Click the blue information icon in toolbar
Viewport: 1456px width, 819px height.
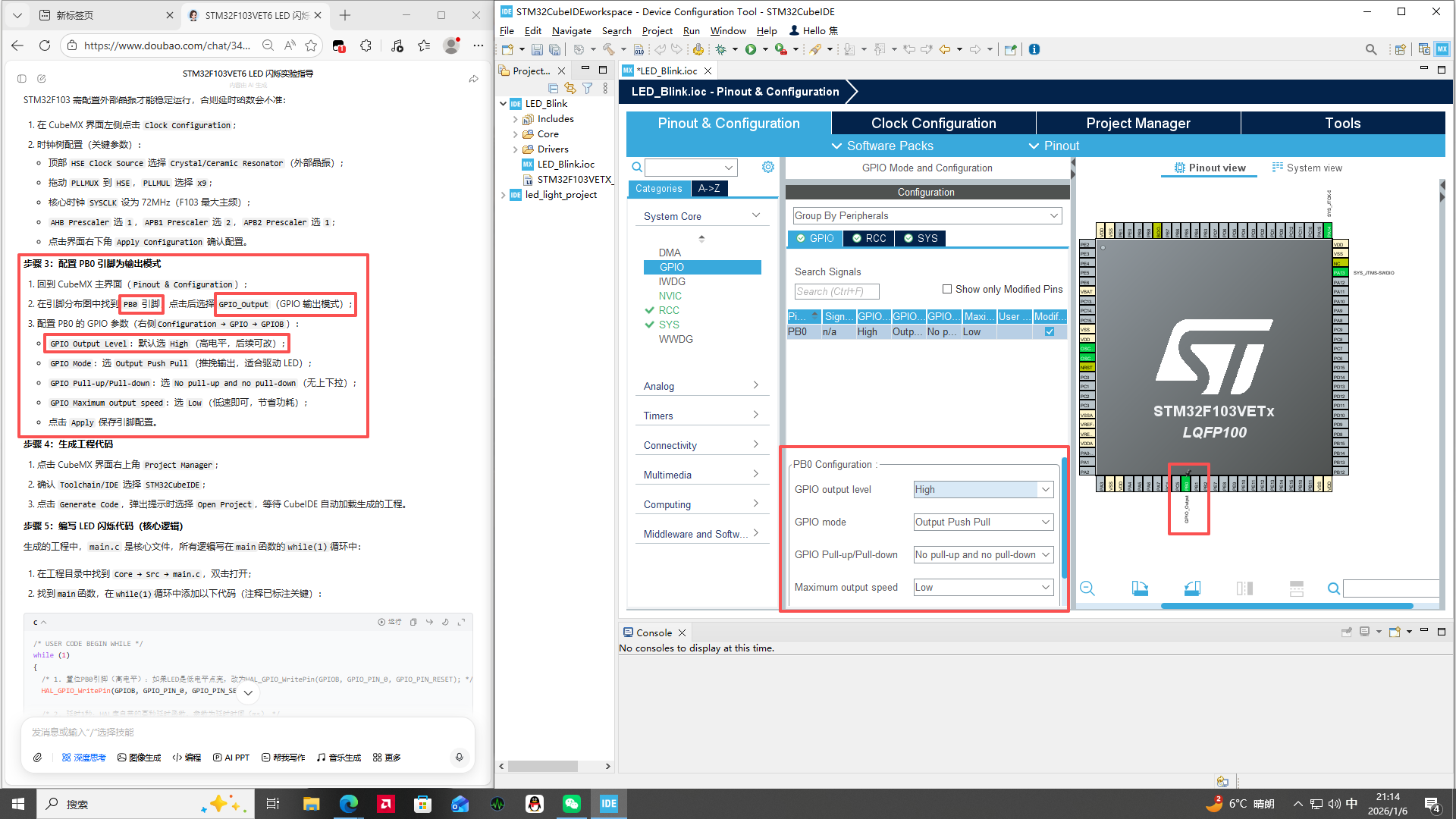coord(1034,50)
